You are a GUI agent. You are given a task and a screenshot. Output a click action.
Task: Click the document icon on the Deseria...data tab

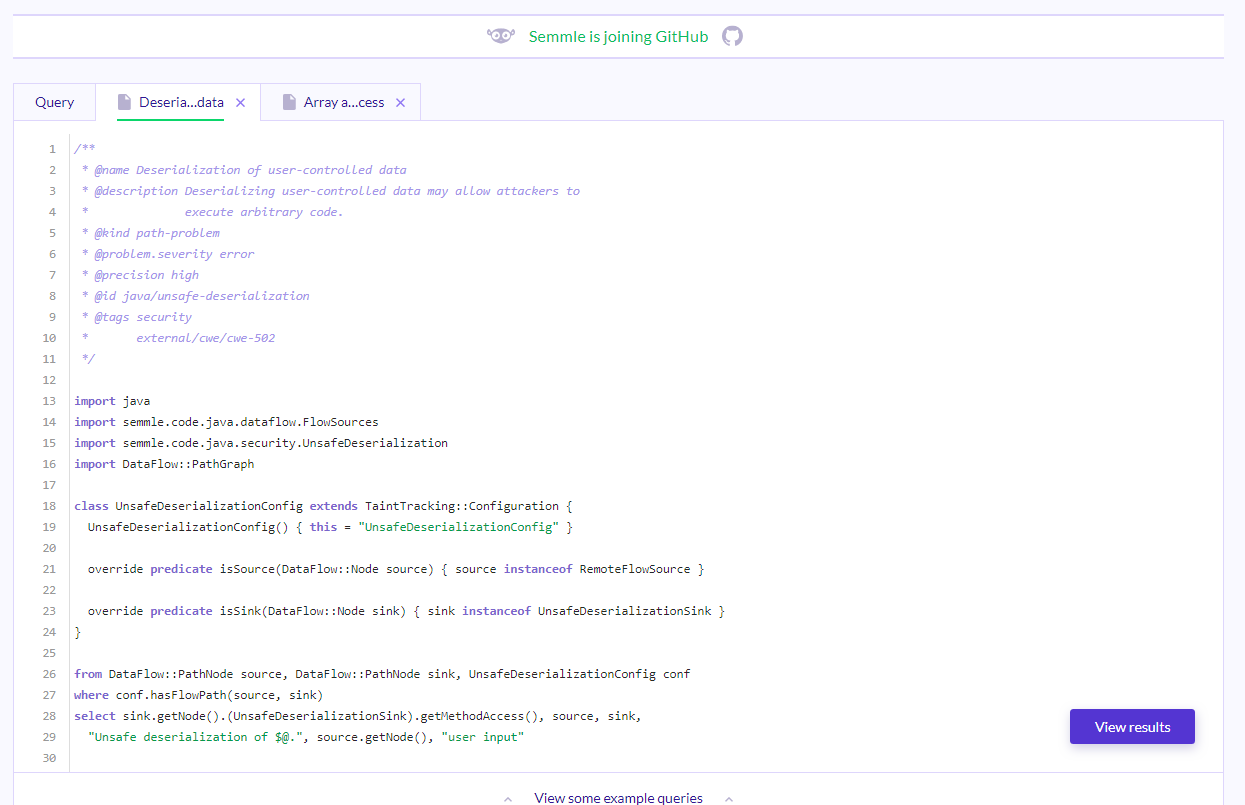point(124,101)
